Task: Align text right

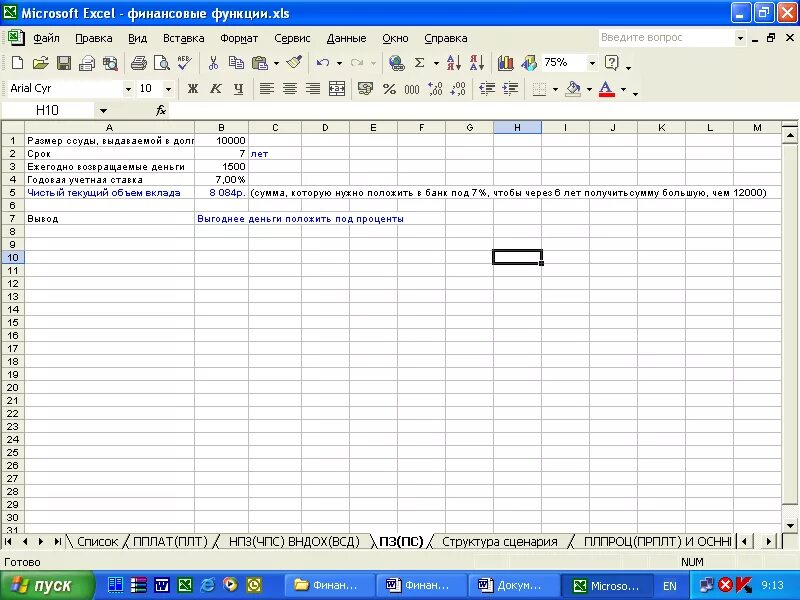Action: pos(313,89)
